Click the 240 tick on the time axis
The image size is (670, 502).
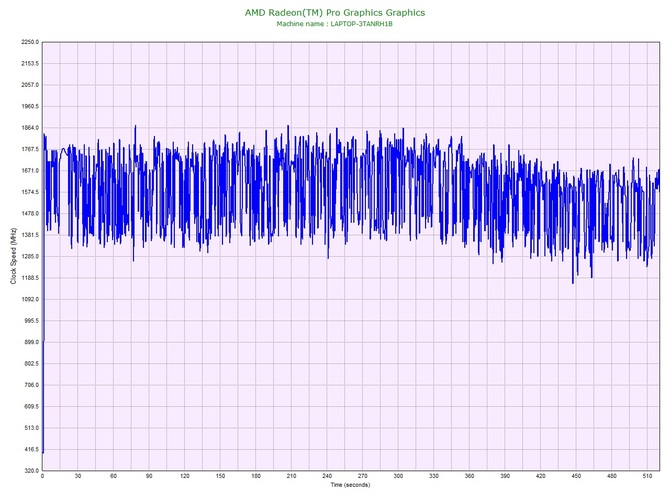[327, 476]
